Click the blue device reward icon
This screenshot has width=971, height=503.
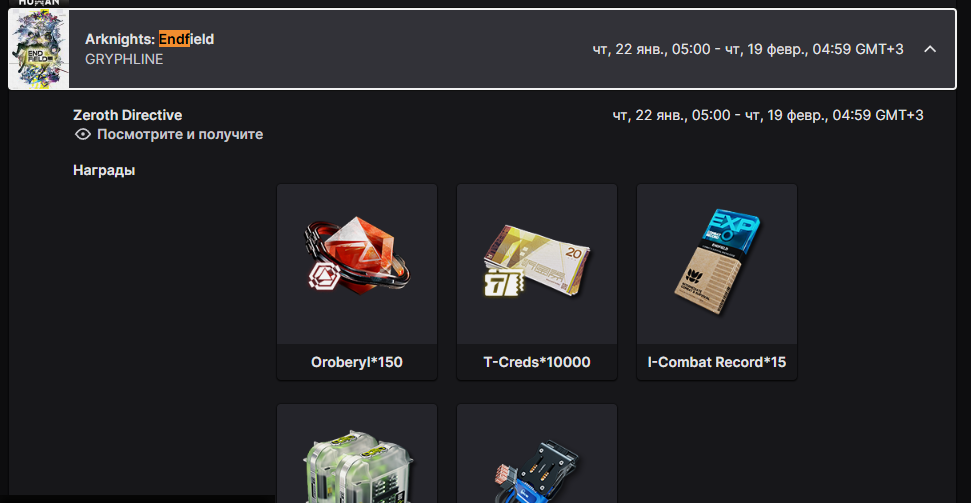pyautogui.click(x=536, y=471)
